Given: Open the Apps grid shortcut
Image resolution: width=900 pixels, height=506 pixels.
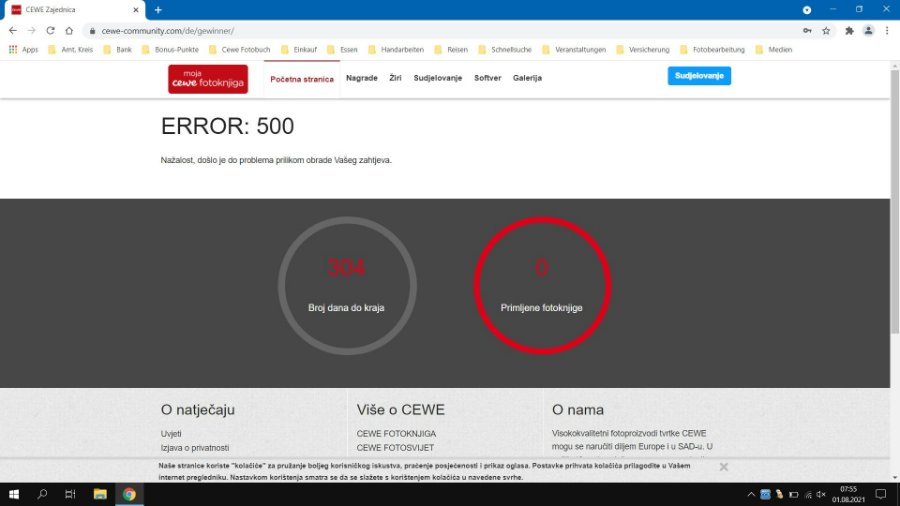Looking at the screenshot, I should coord(23,50).
